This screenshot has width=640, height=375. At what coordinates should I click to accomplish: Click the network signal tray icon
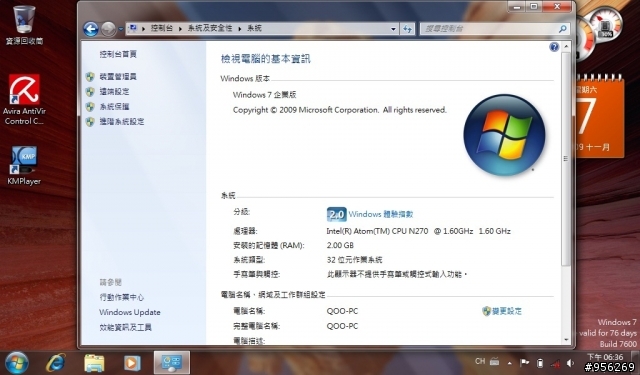[555, 363]
